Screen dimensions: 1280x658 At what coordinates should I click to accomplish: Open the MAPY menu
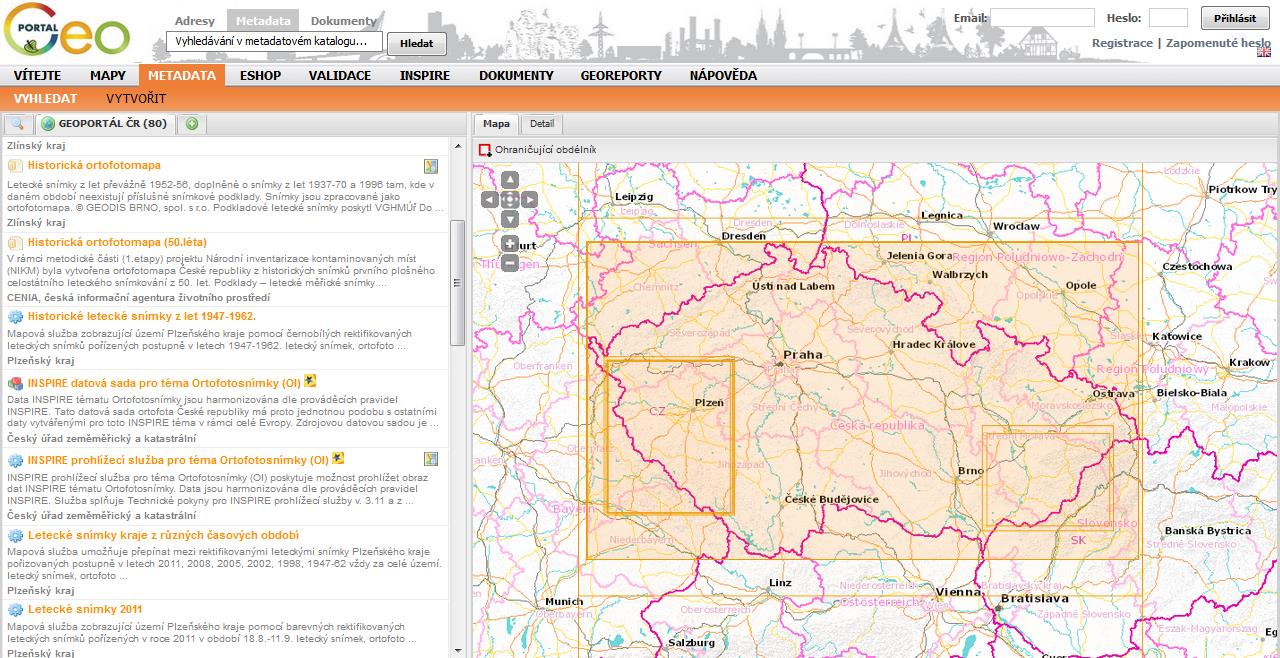[108, 75]
